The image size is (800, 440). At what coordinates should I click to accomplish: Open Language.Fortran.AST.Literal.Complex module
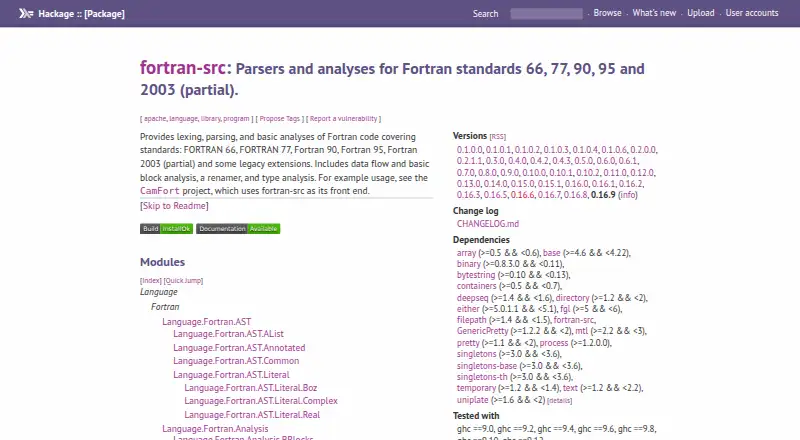coord(261,401)
